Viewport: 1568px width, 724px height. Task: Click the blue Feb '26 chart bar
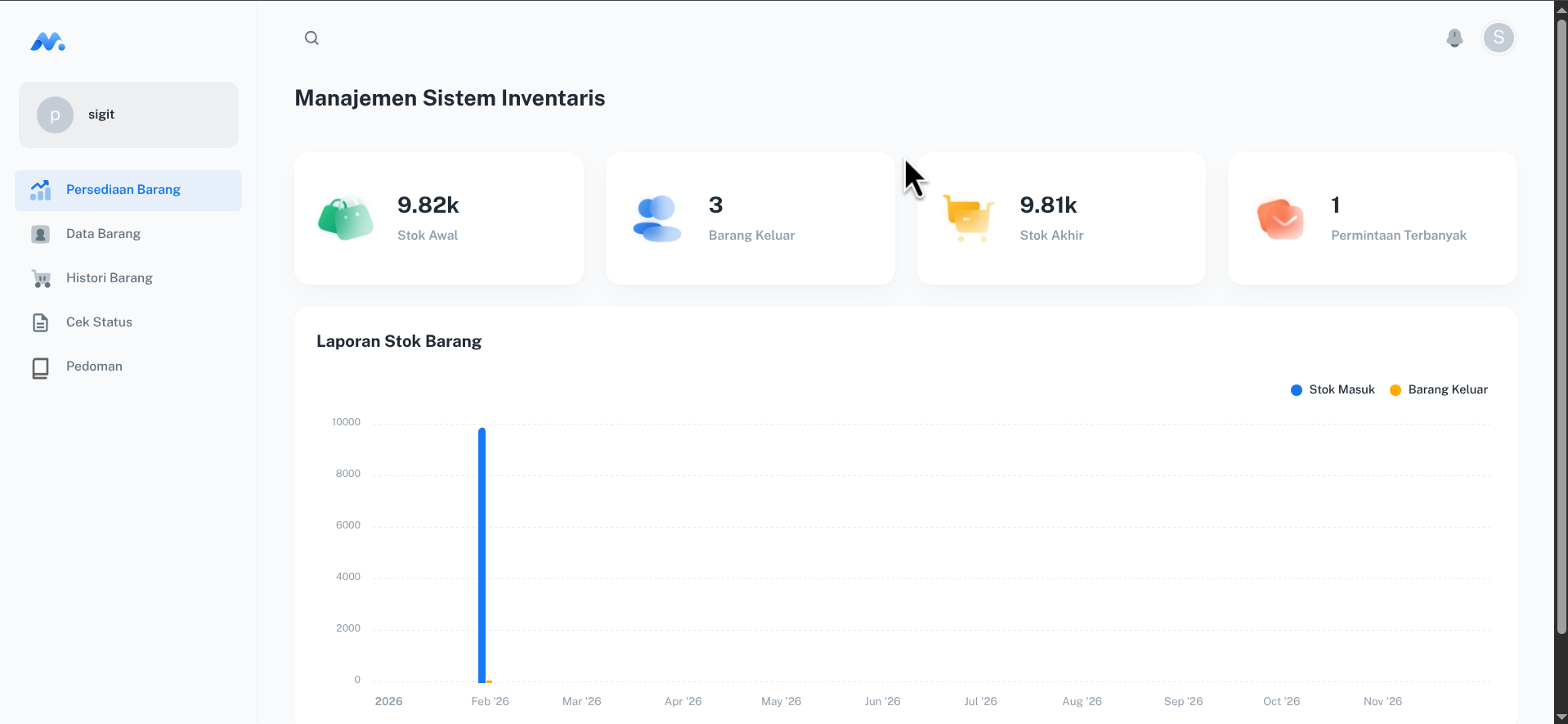482,555
